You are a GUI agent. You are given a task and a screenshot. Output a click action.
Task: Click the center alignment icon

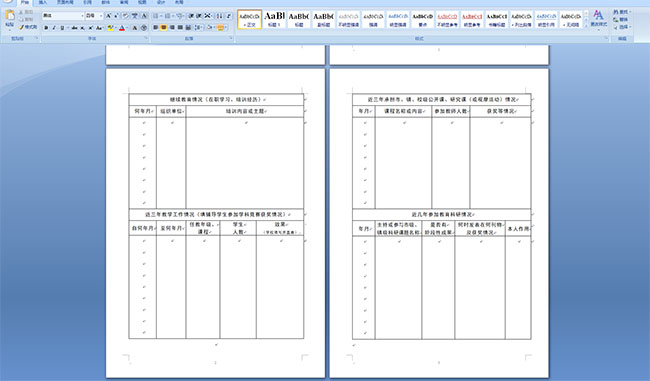point(164,27)
